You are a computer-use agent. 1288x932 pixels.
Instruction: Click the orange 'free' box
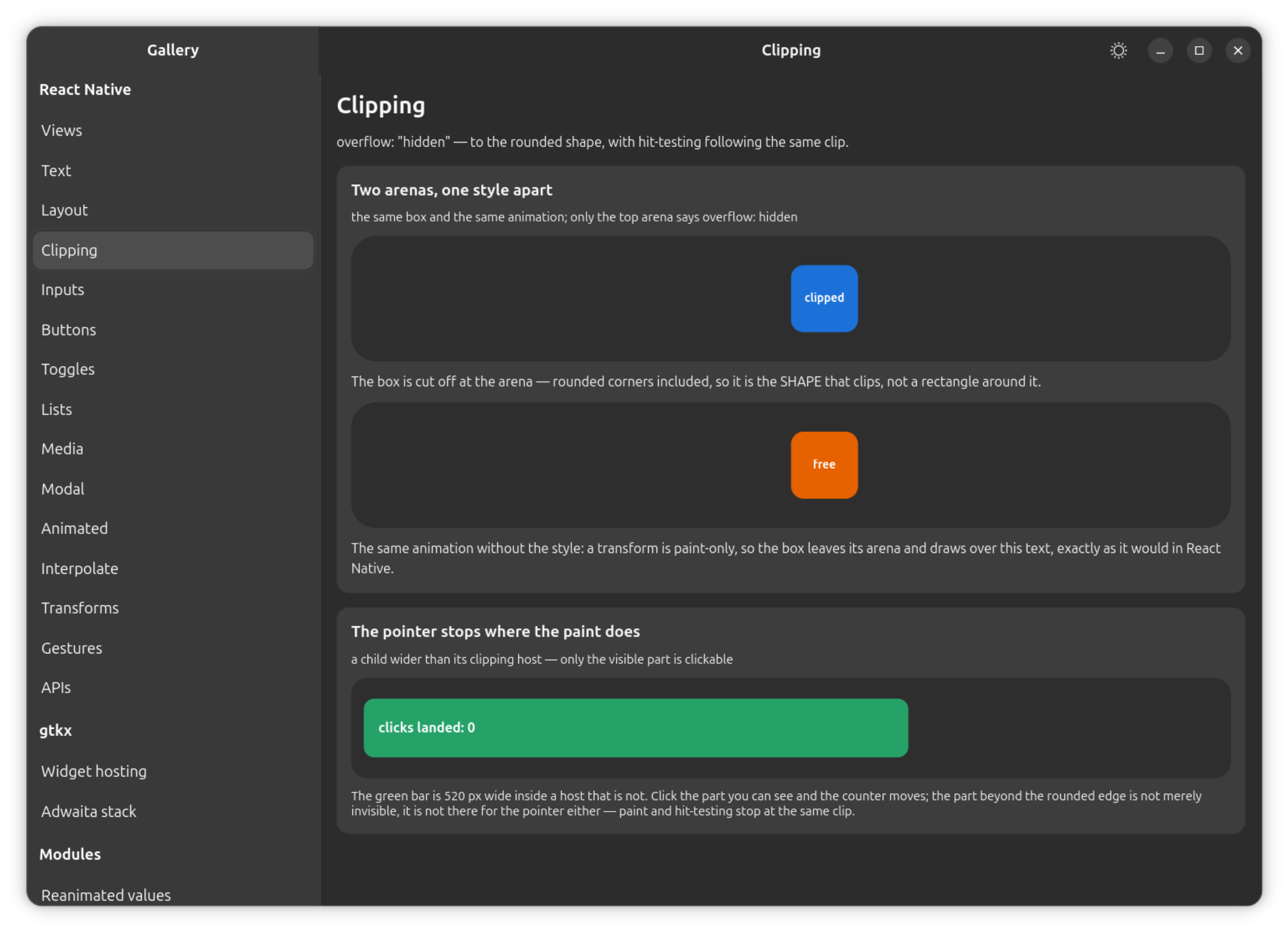point(824,464)
